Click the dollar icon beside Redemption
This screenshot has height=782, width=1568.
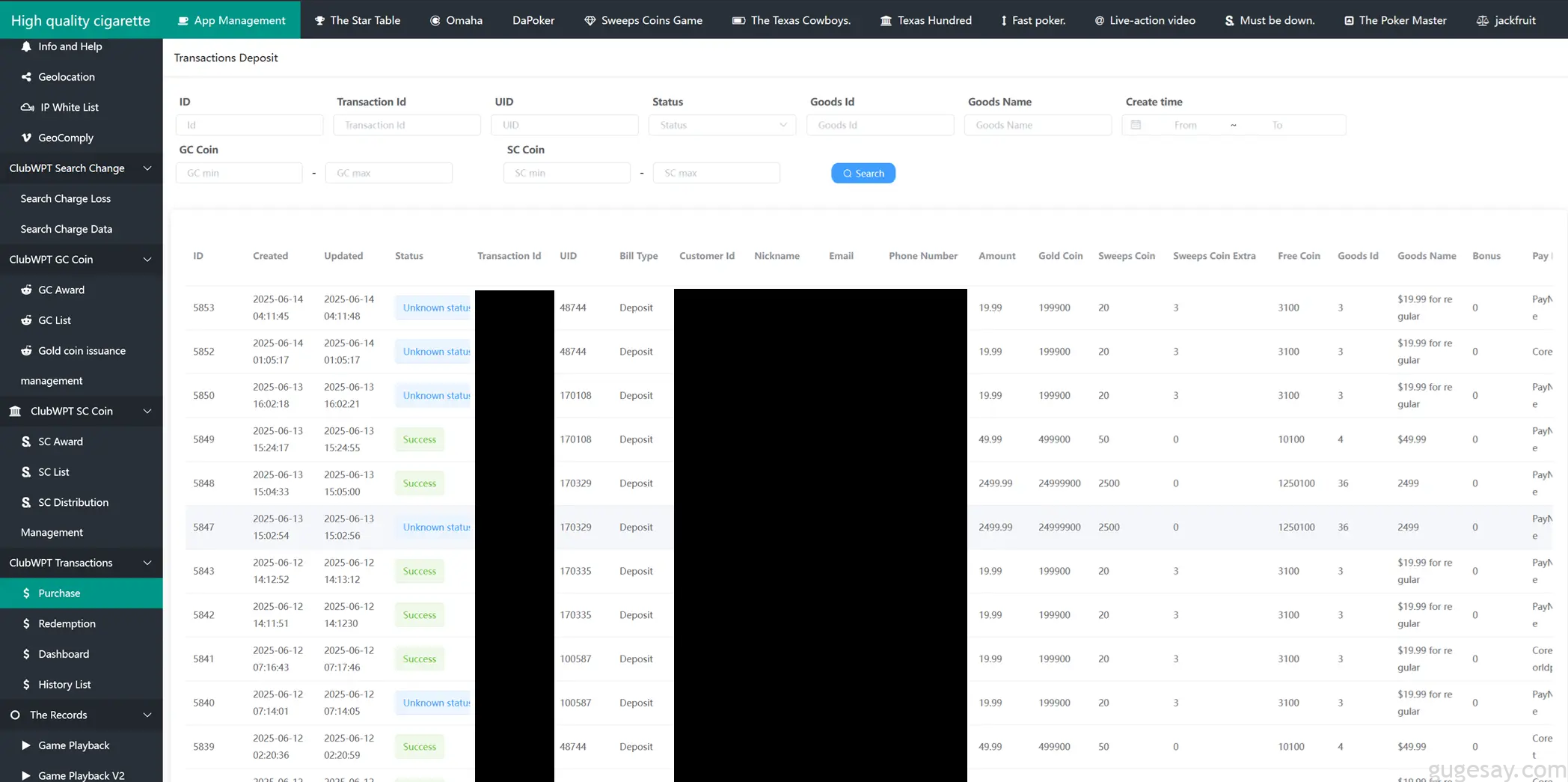click(26, 624)
